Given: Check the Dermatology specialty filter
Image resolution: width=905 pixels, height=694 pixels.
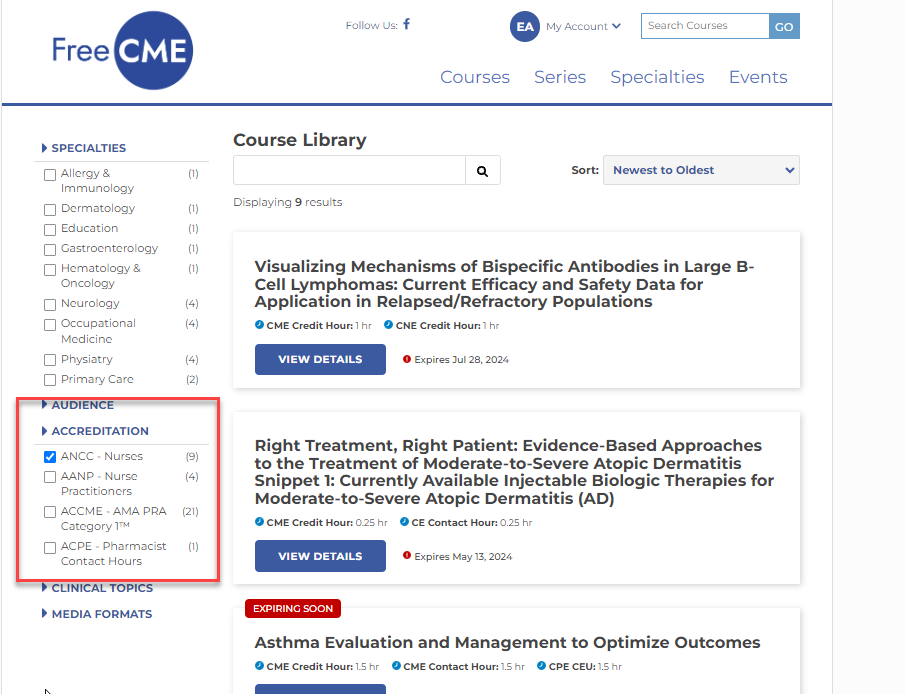Looking at the screenshot, I should (49, 209).
